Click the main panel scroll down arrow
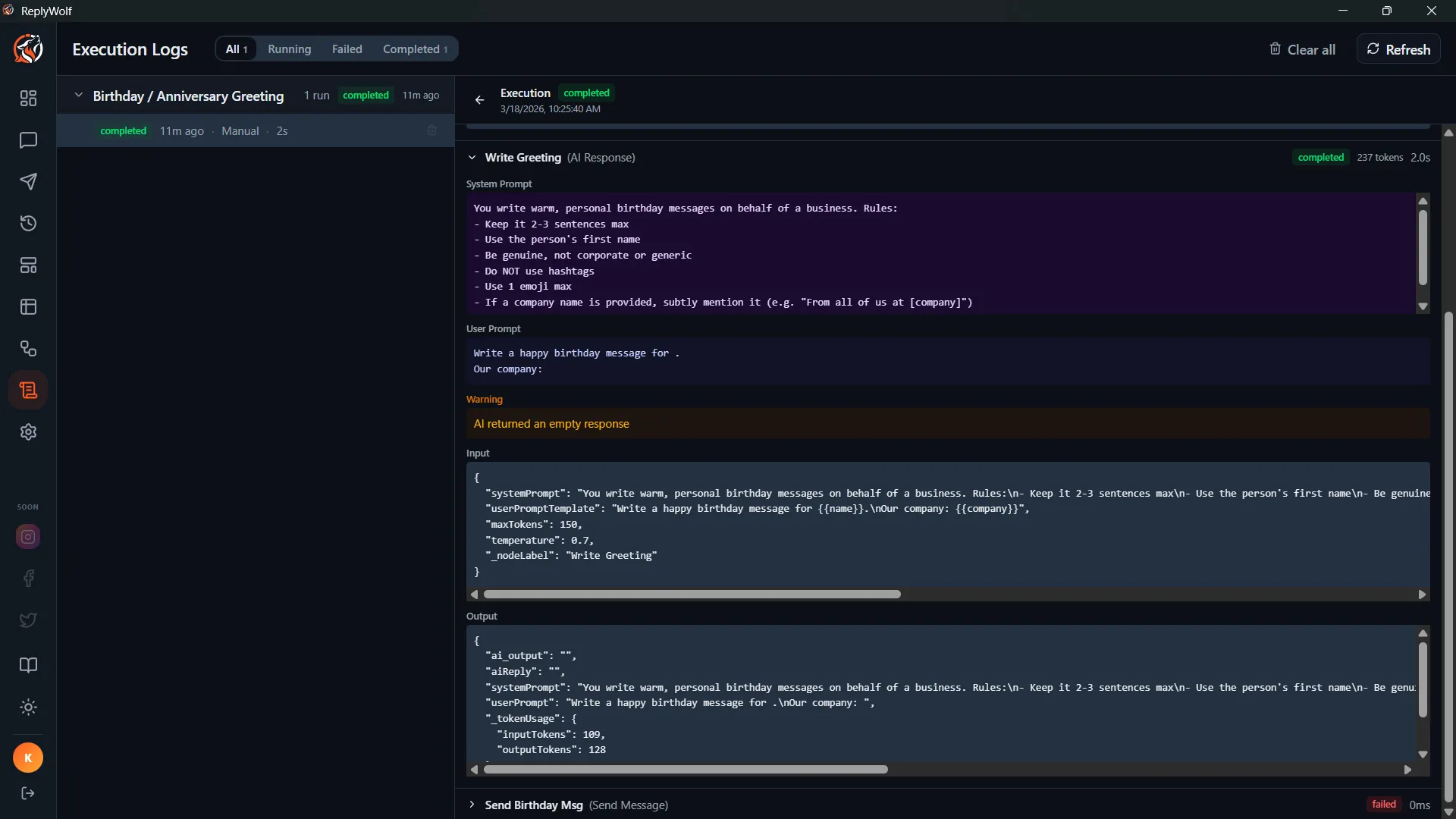 (1448, 812)
